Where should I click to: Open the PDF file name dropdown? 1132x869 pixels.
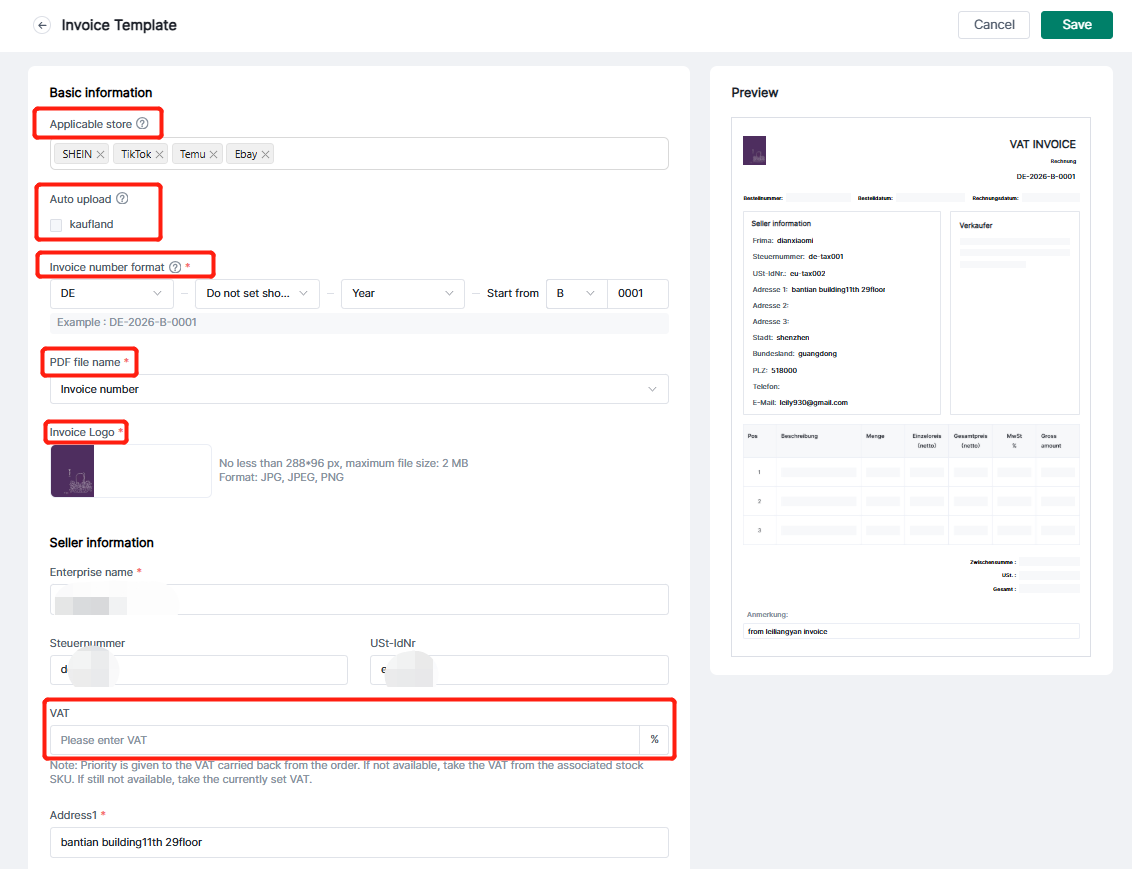point(358,389)
